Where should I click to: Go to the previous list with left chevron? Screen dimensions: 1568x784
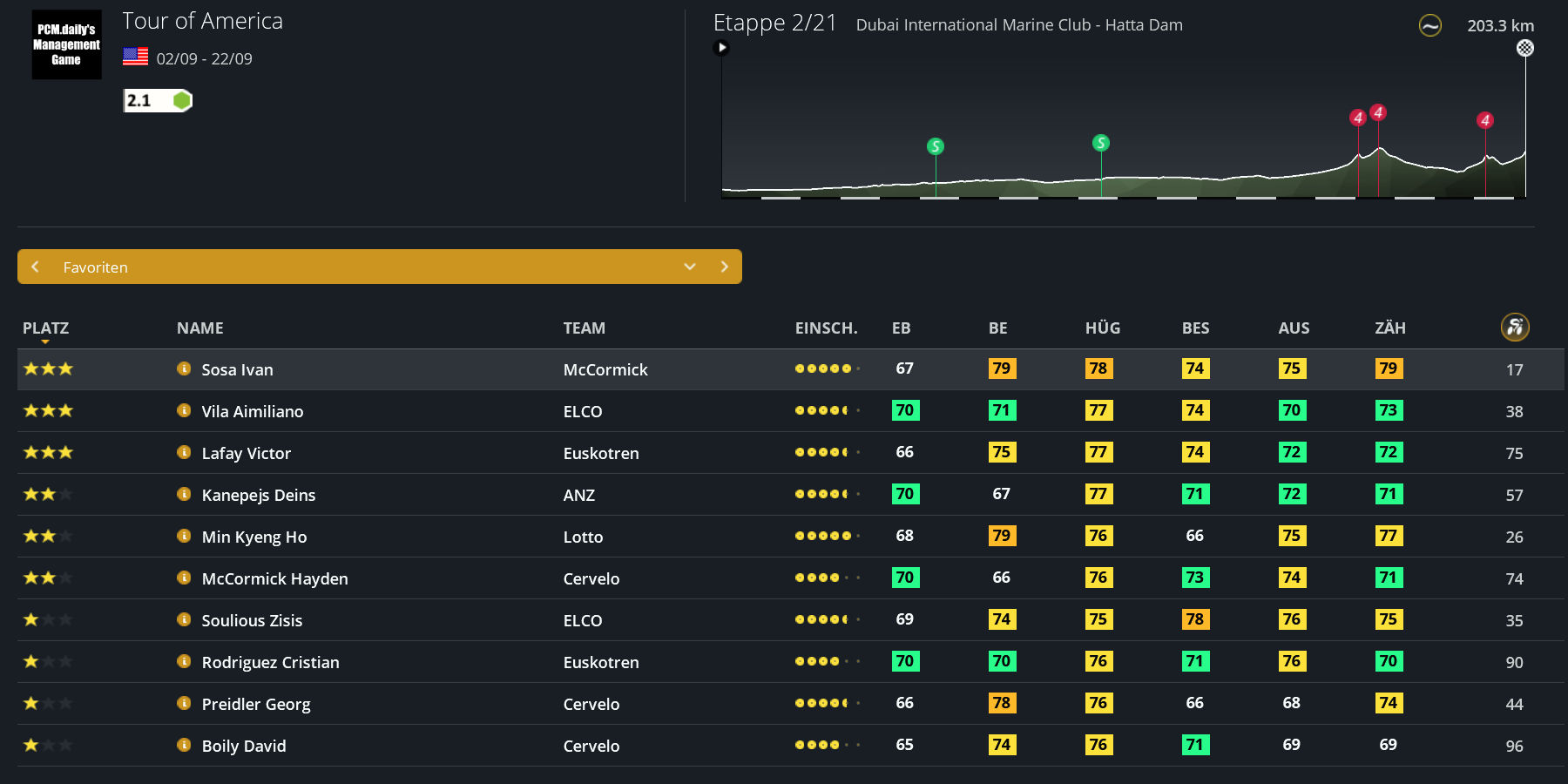pyautogui.click(x=36, y=267)
